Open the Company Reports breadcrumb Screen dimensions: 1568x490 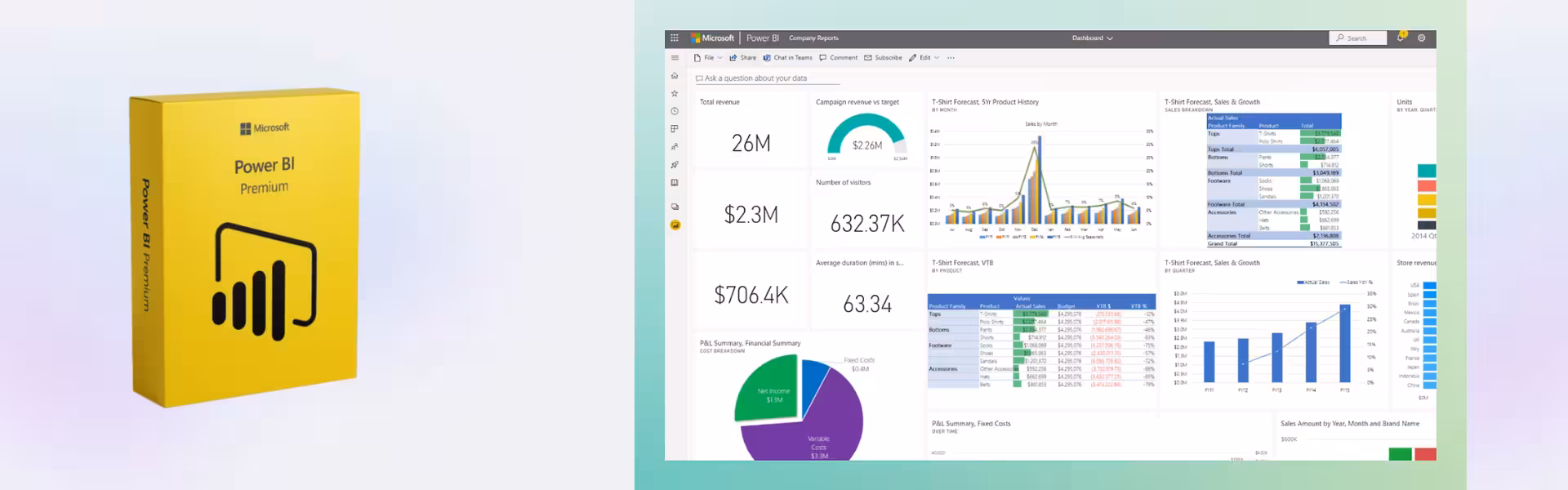pos(813,38)
